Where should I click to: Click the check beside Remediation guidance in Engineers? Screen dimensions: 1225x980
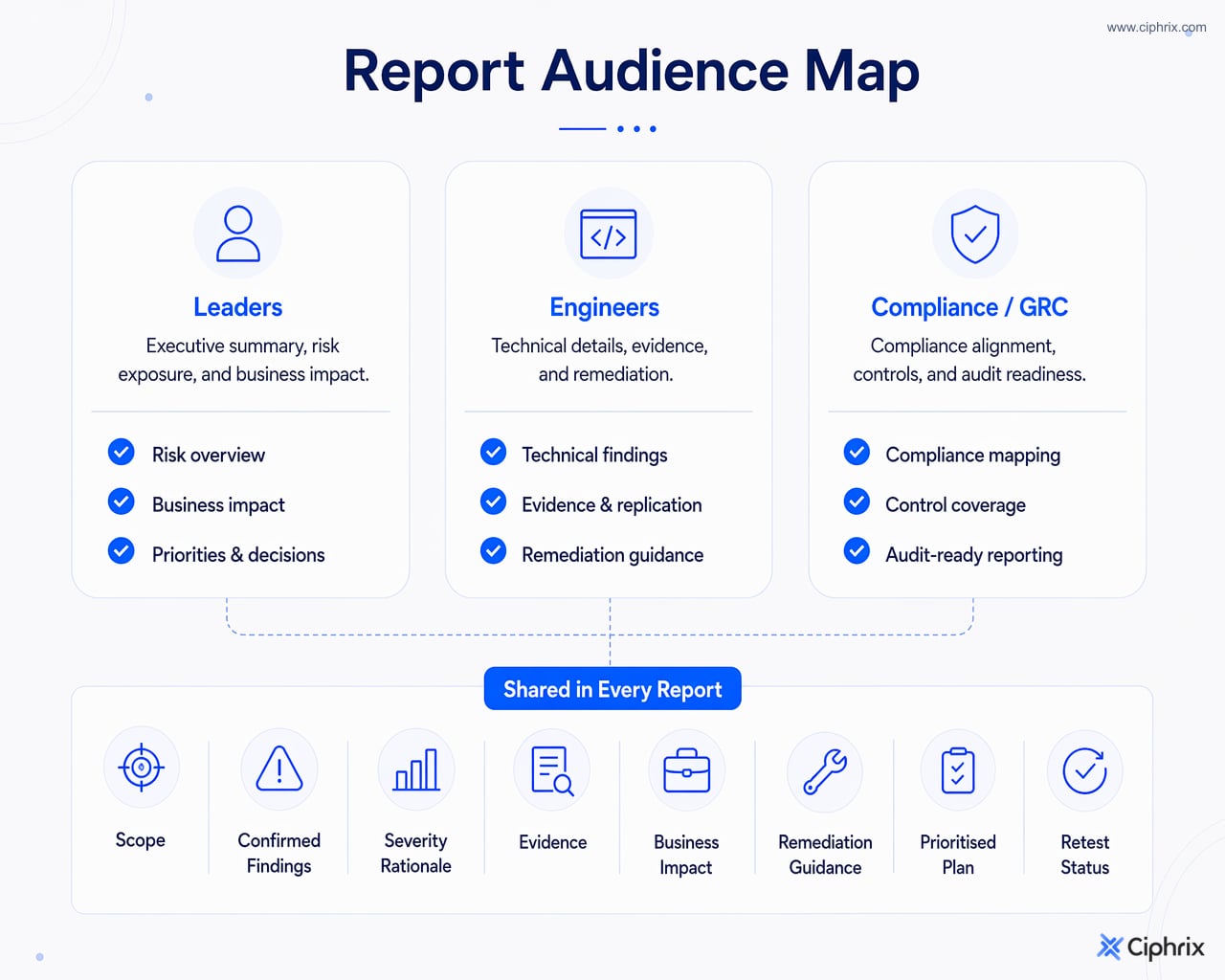click(494, 551)
